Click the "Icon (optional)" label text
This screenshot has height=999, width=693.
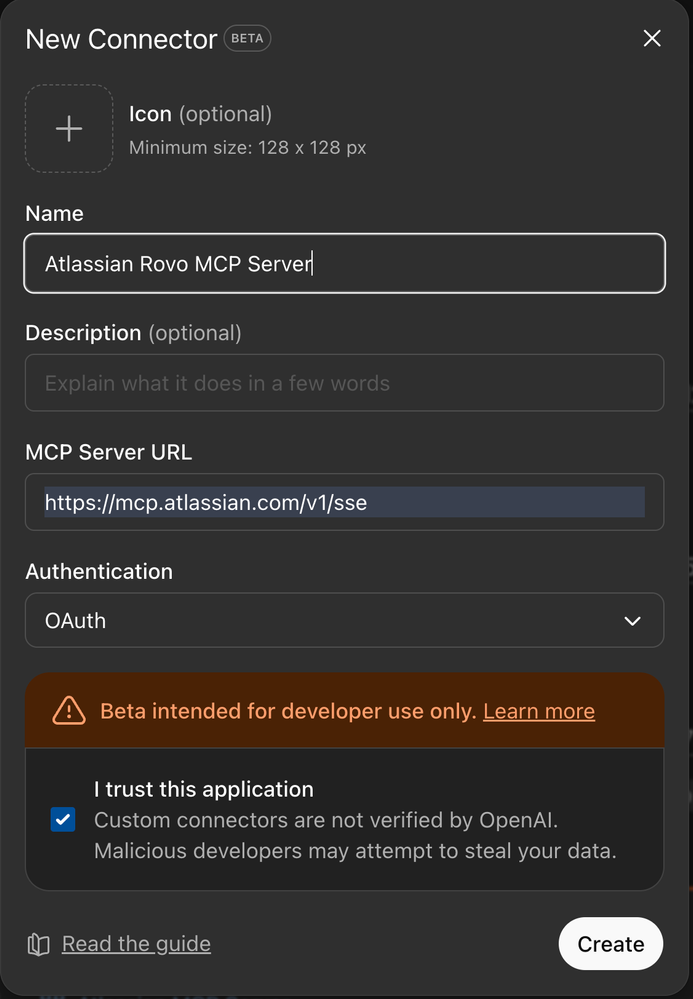pyautogui.click(x=200, y=114)
